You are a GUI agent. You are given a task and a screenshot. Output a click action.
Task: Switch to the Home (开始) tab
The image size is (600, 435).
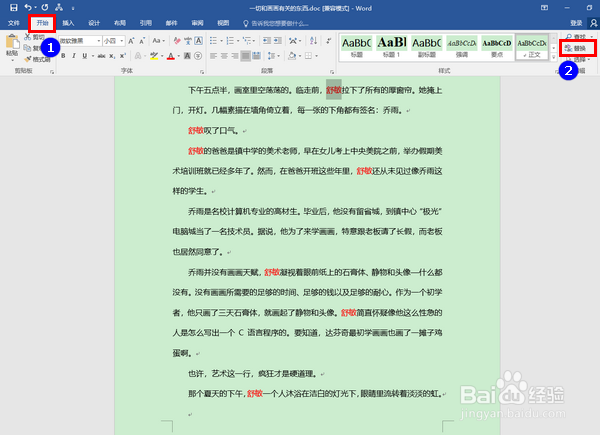click(x=42, y=23)
